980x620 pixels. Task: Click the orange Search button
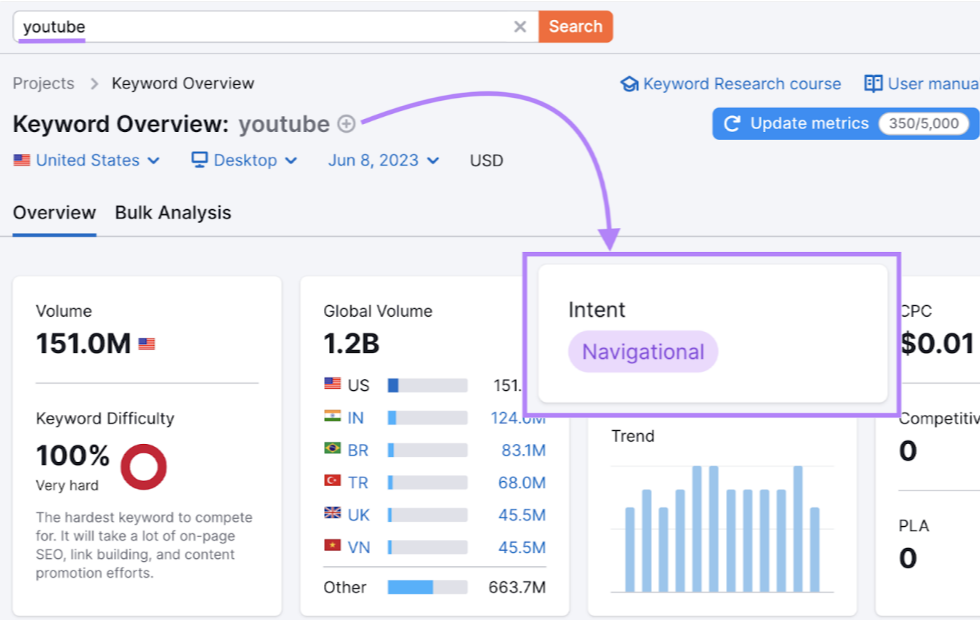point(576,26)
